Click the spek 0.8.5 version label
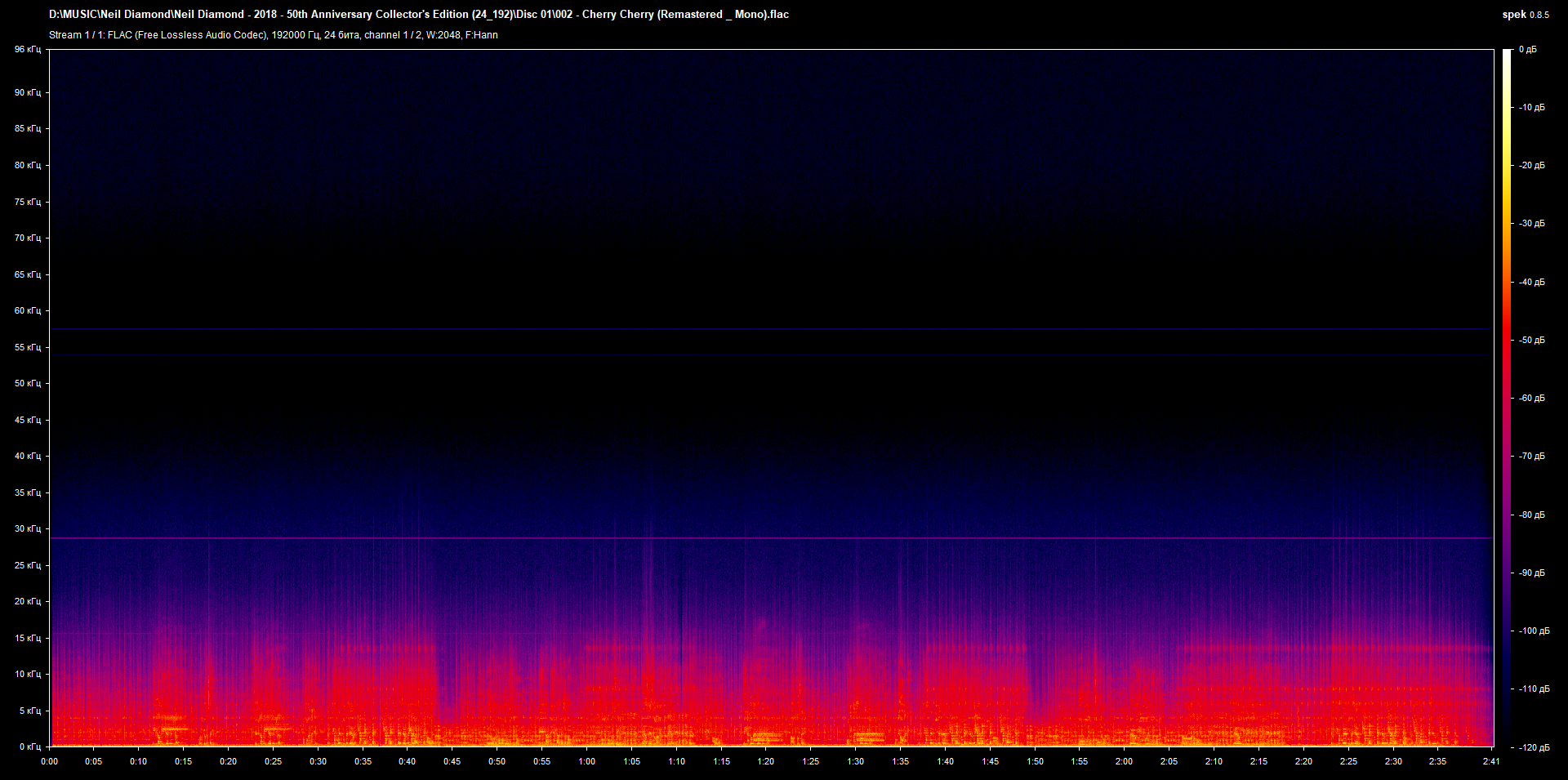 tap(1525, 14)
